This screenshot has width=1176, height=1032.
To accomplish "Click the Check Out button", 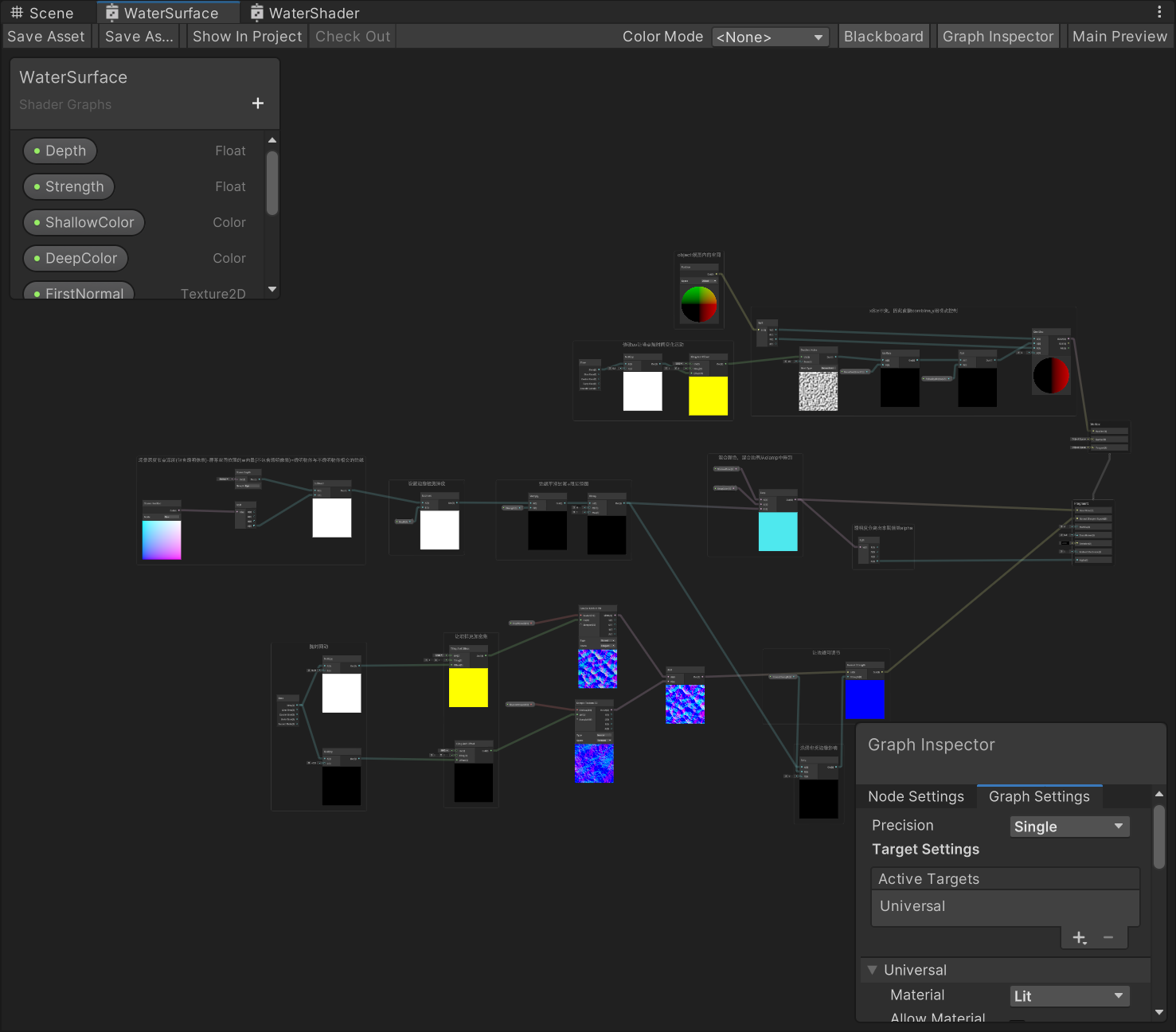I will [x=353, y=37].
